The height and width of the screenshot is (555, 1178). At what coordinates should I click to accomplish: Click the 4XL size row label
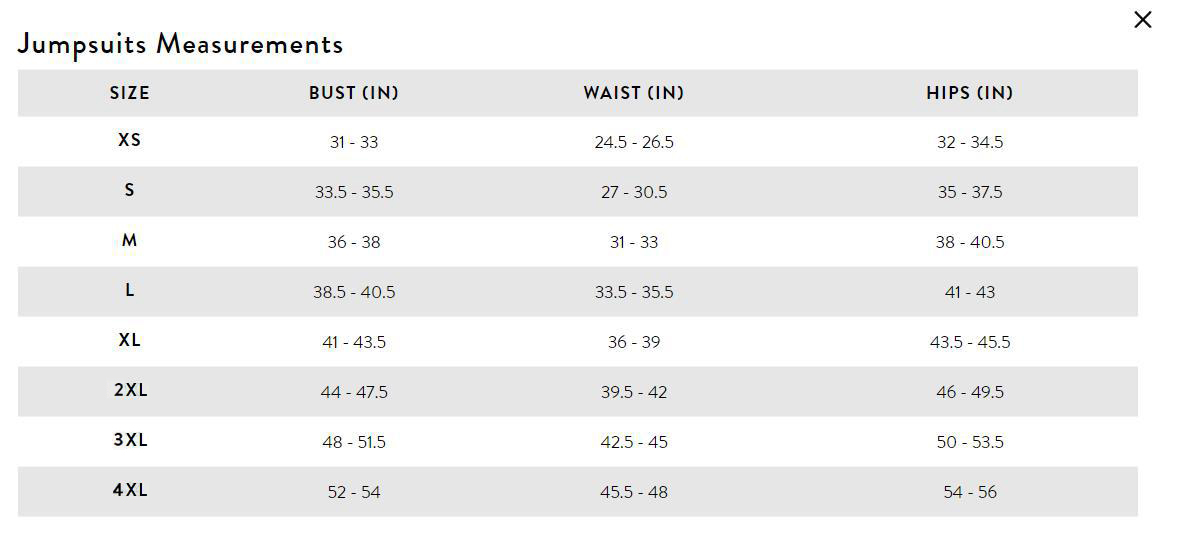[130, 490]
